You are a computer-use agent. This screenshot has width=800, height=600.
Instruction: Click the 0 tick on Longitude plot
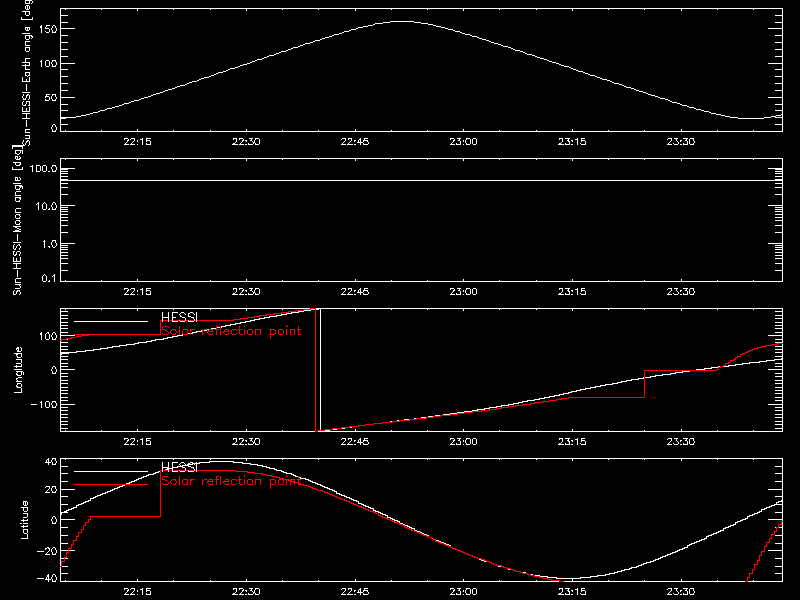55,370
